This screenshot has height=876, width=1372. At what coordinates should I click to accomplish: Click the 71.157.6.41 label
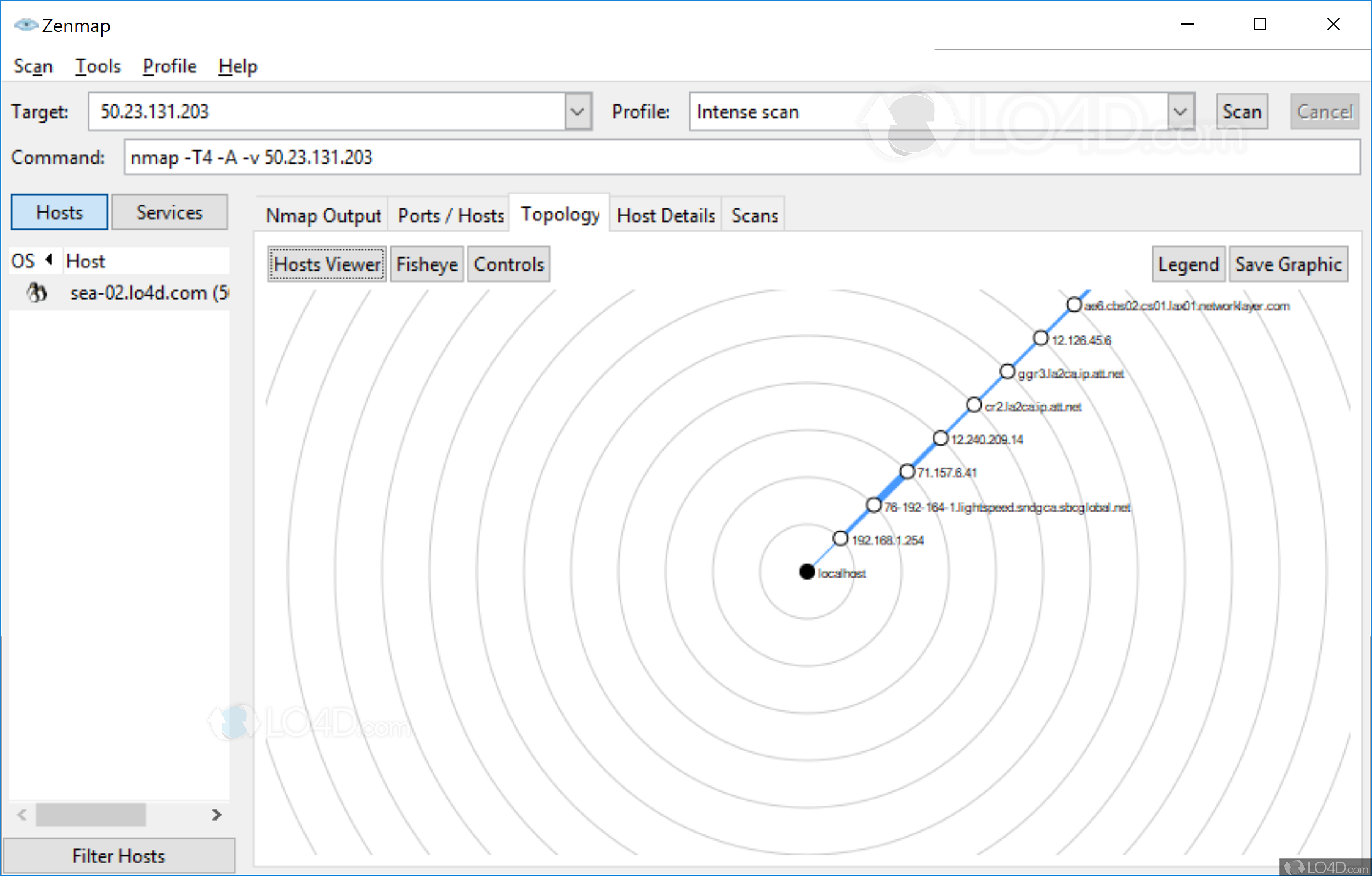[946, 473]
